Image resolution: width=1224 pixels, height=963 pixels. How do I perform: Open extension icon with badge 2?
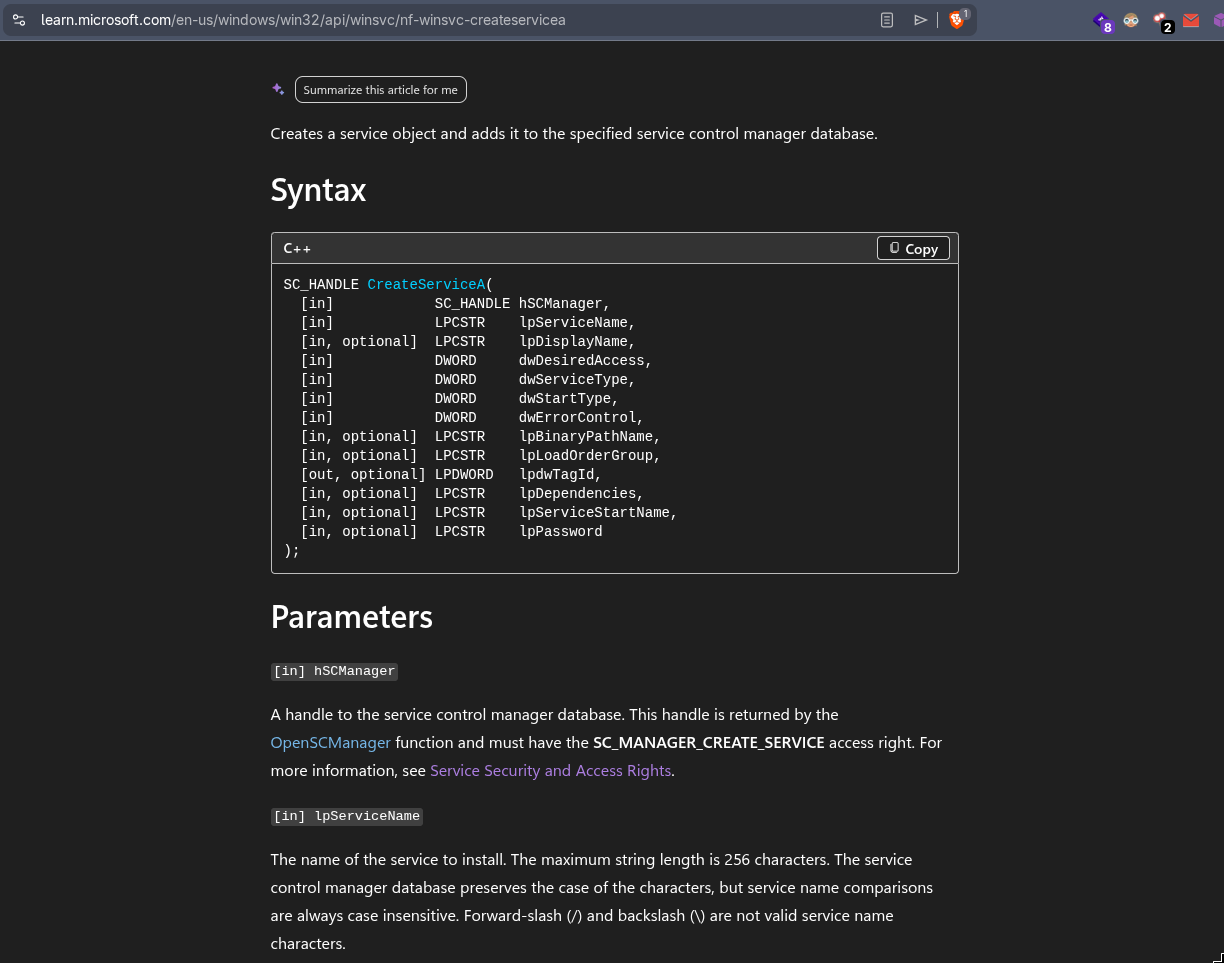click(x=1162, y=21)
